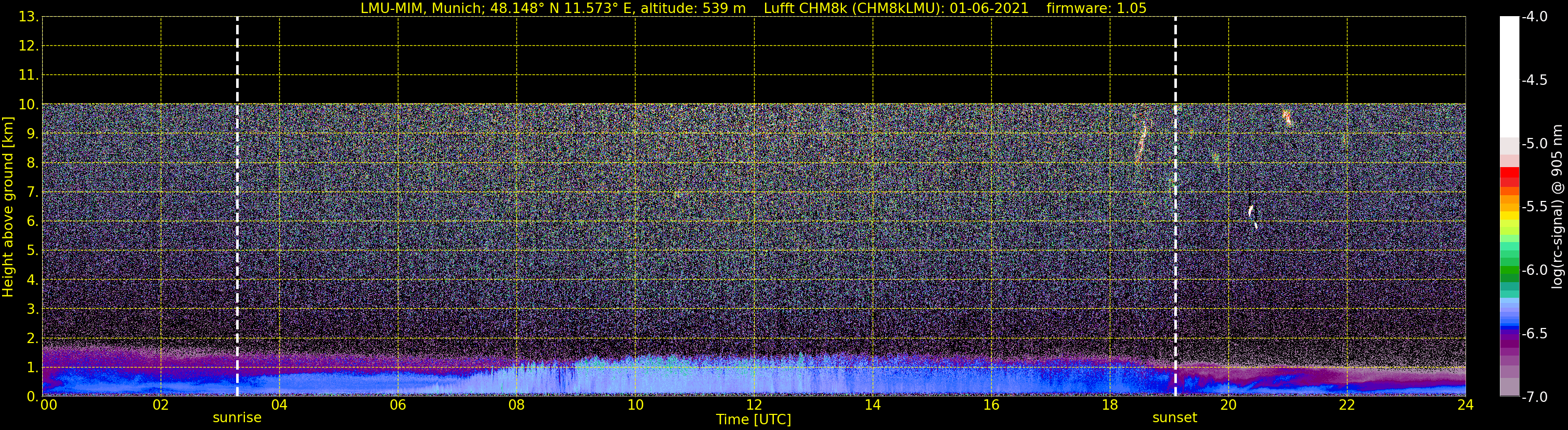This screenshot has height=430, width=1568.
Task: Click the 12 tick label on time axis
Action: point(754,405)
